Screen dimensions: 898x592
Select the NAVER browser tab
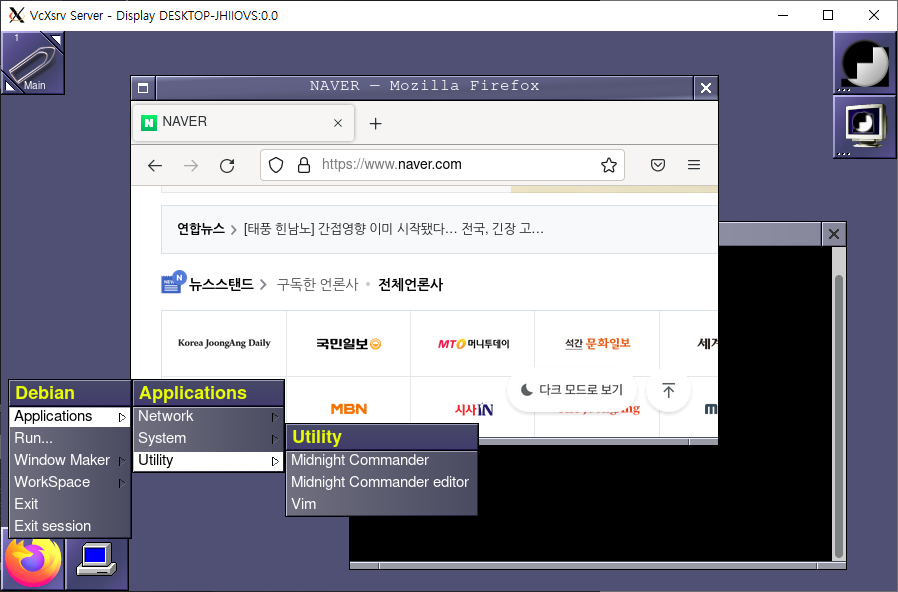243,123
